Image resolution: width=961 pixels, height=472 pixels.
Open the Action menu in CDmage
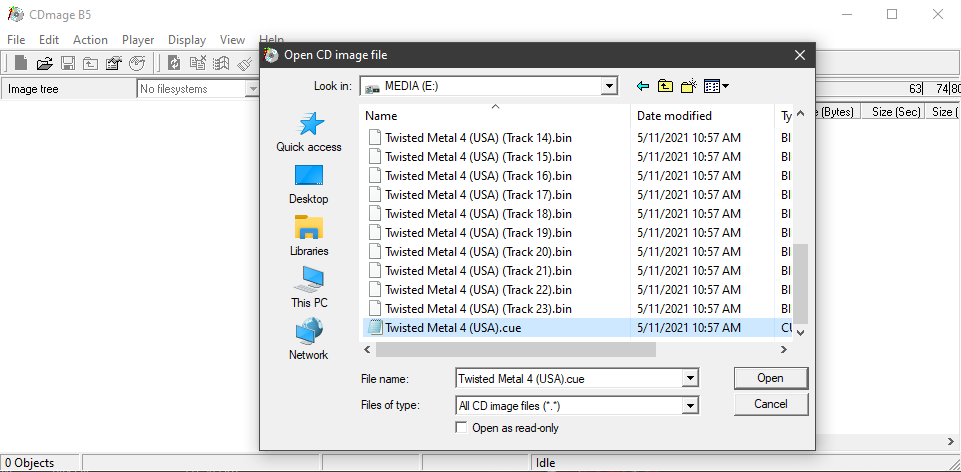90,40
